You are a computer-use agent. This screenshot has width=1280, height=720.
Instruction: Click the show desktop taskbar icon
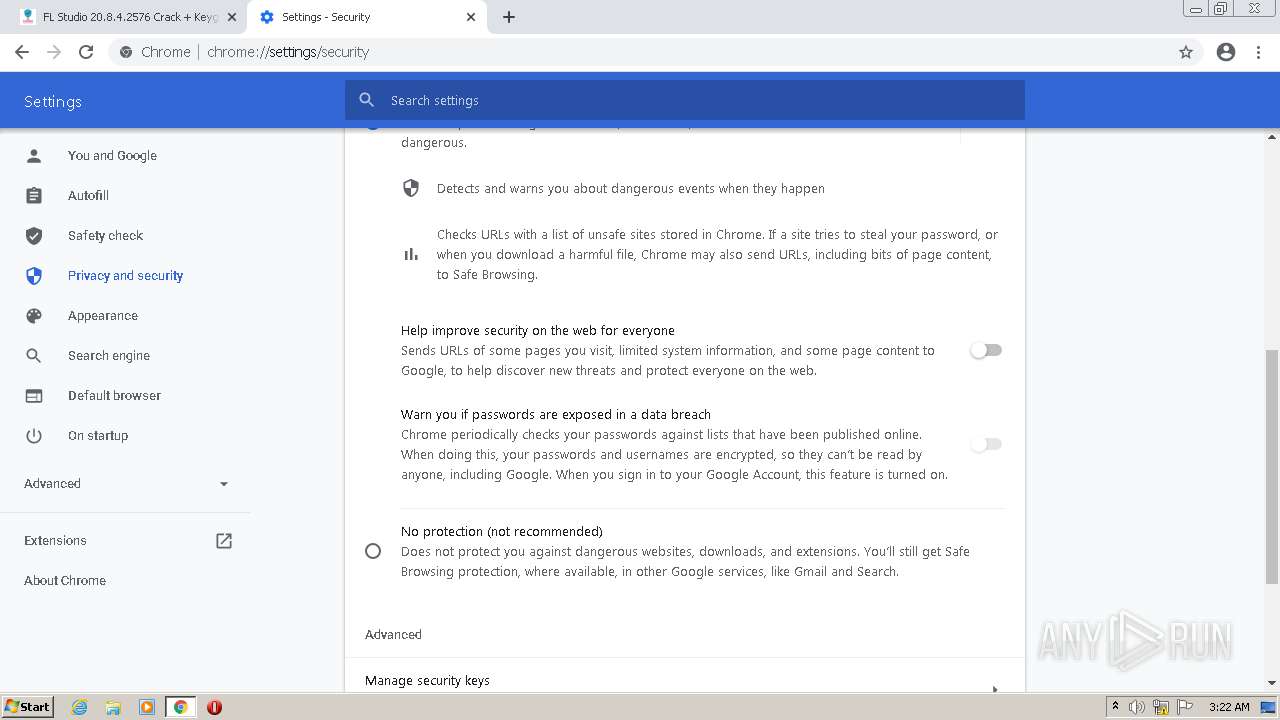pos(1269,707)
